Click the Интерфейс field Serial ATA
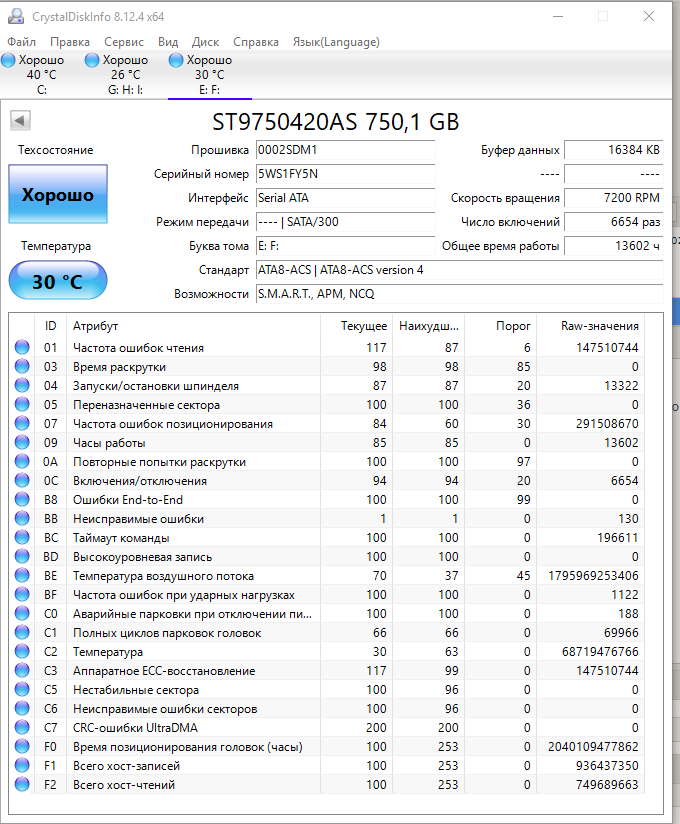The height and width of the screenshot is (824, 680). point(345,198)
